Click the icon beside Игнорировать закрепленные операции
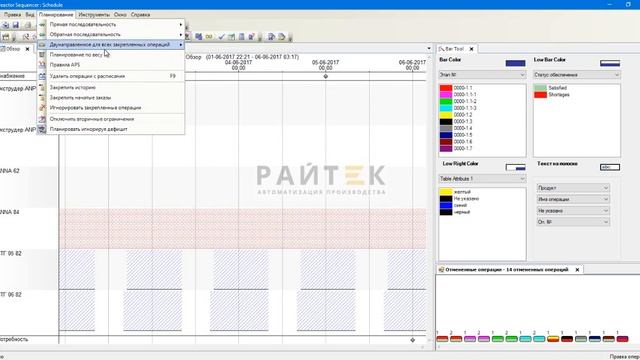 pos(42,108)
